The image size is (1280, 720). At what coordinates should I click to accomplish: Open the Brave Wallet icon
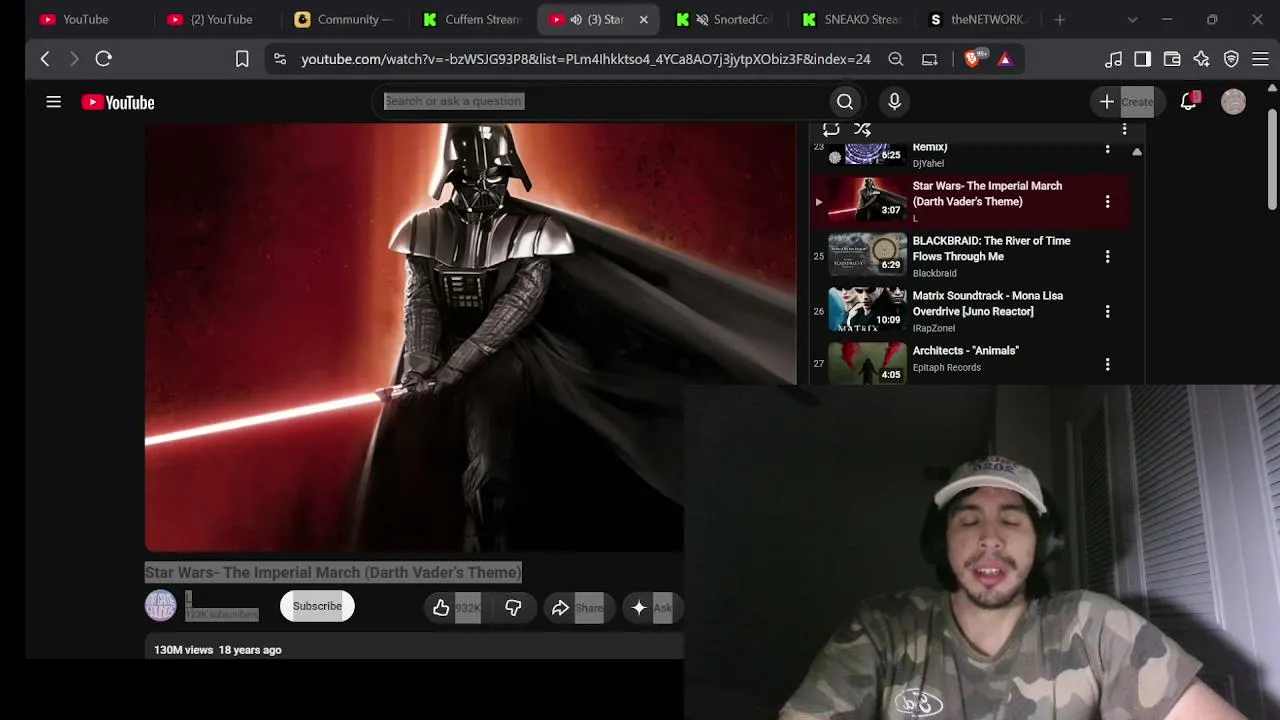1172,59
